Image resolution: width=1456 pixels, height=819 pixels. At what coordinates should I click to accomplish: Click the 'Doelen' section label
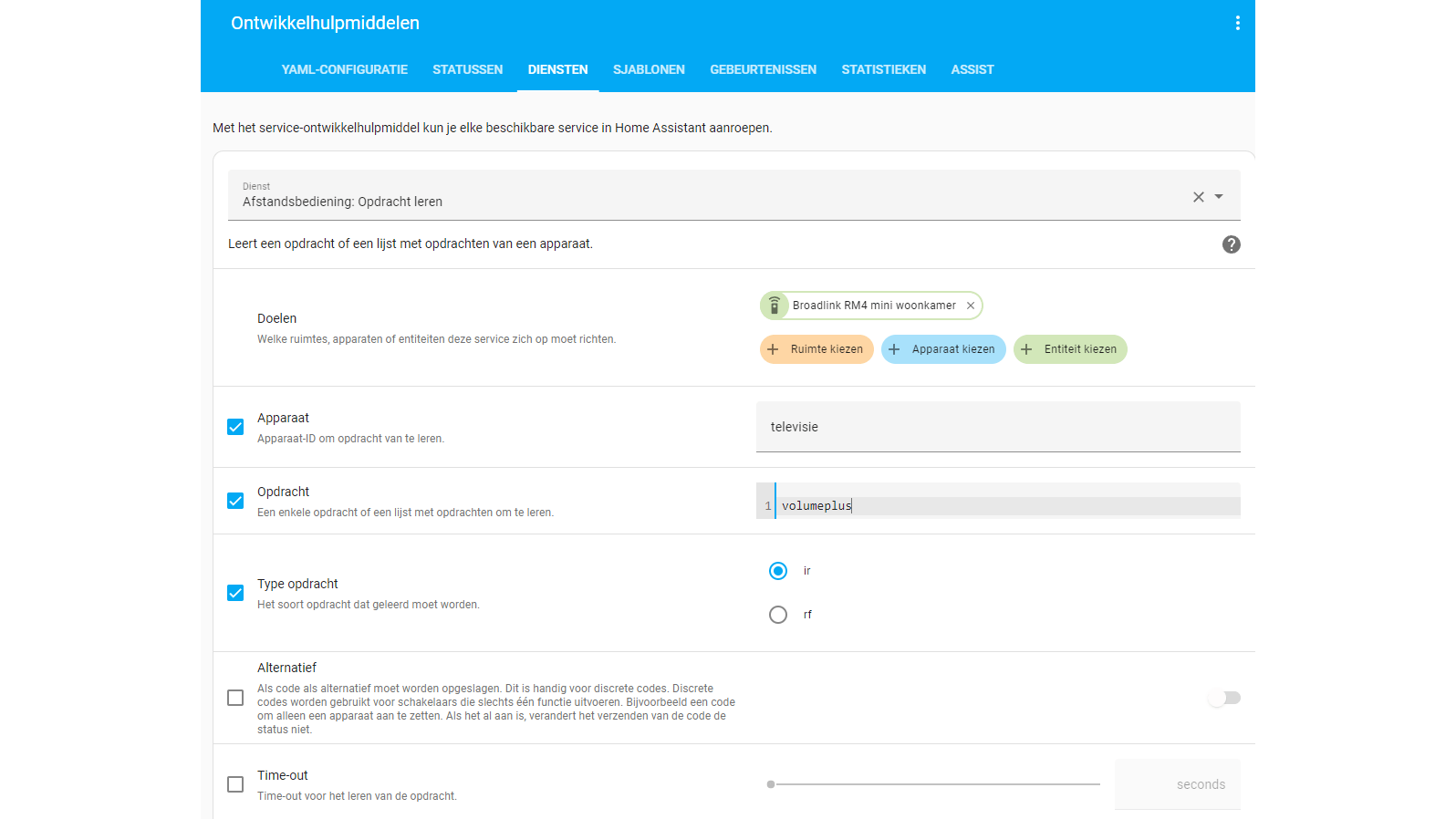point(277,318)
